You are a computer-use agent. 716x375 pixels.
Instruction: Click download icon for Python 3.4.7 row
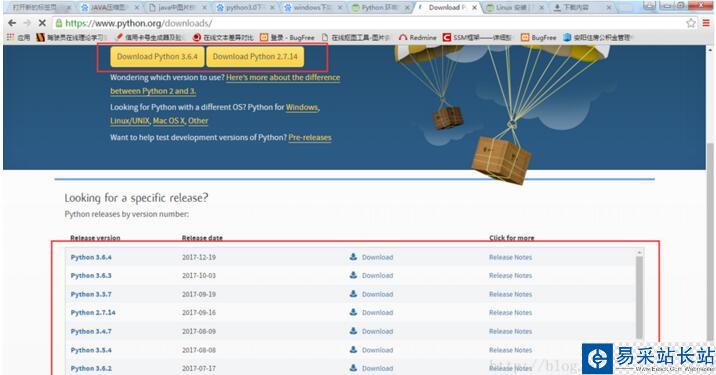pos(353,331)
